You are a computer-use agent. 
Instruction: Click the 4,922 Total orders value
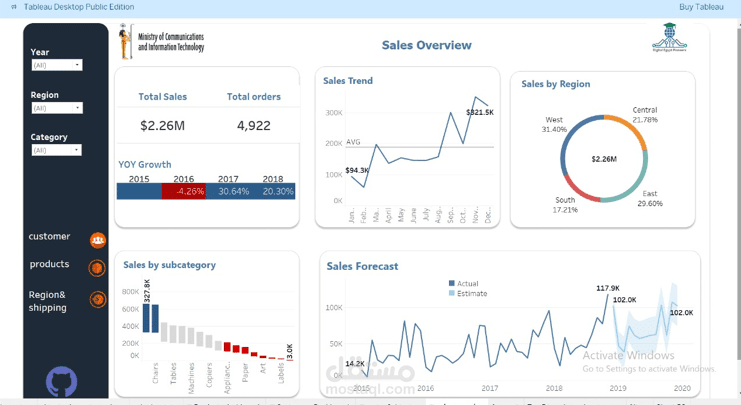254,126
